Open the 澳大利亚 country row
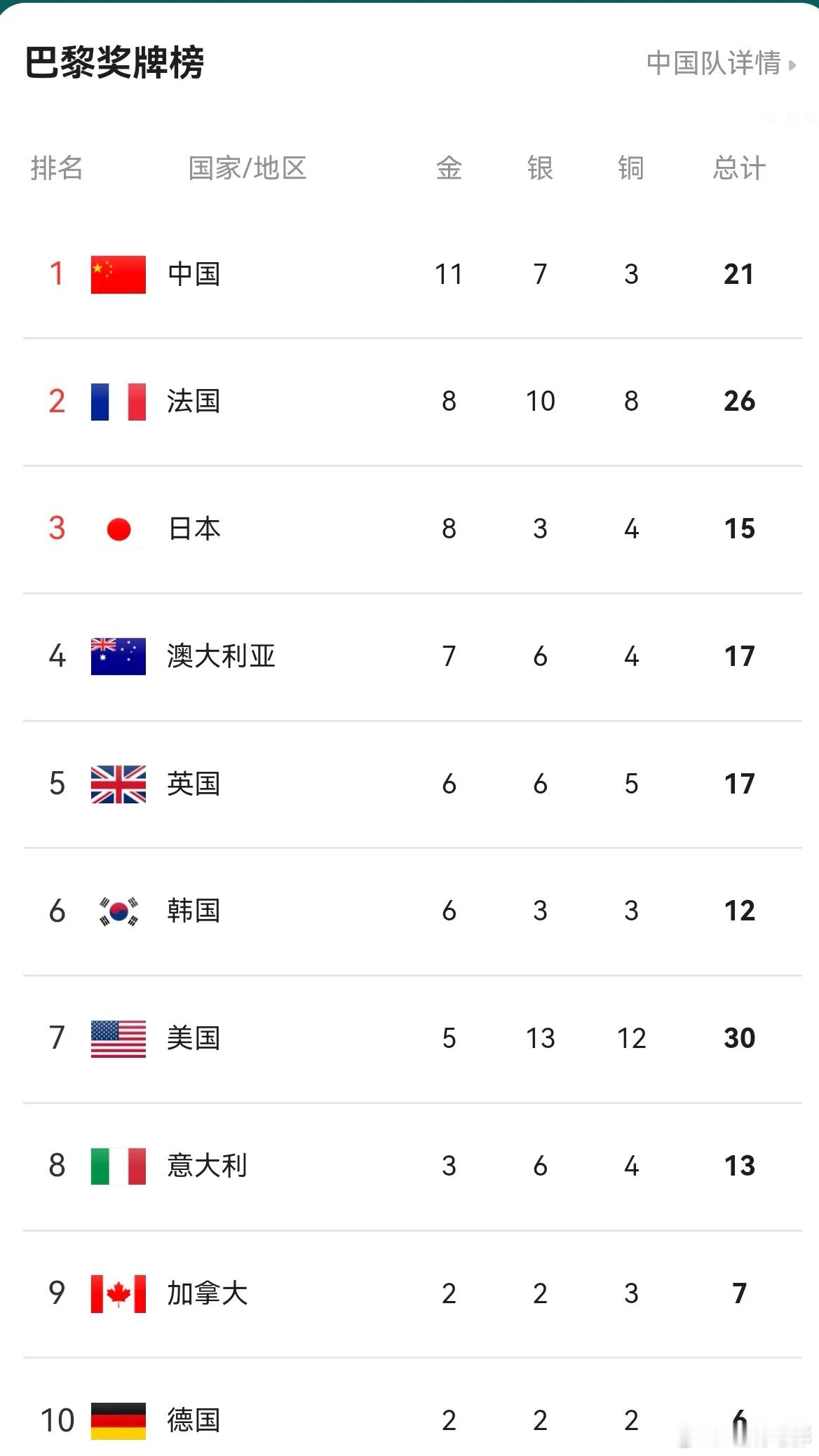This screenshot has width=819, height=1456. (412, 657)
